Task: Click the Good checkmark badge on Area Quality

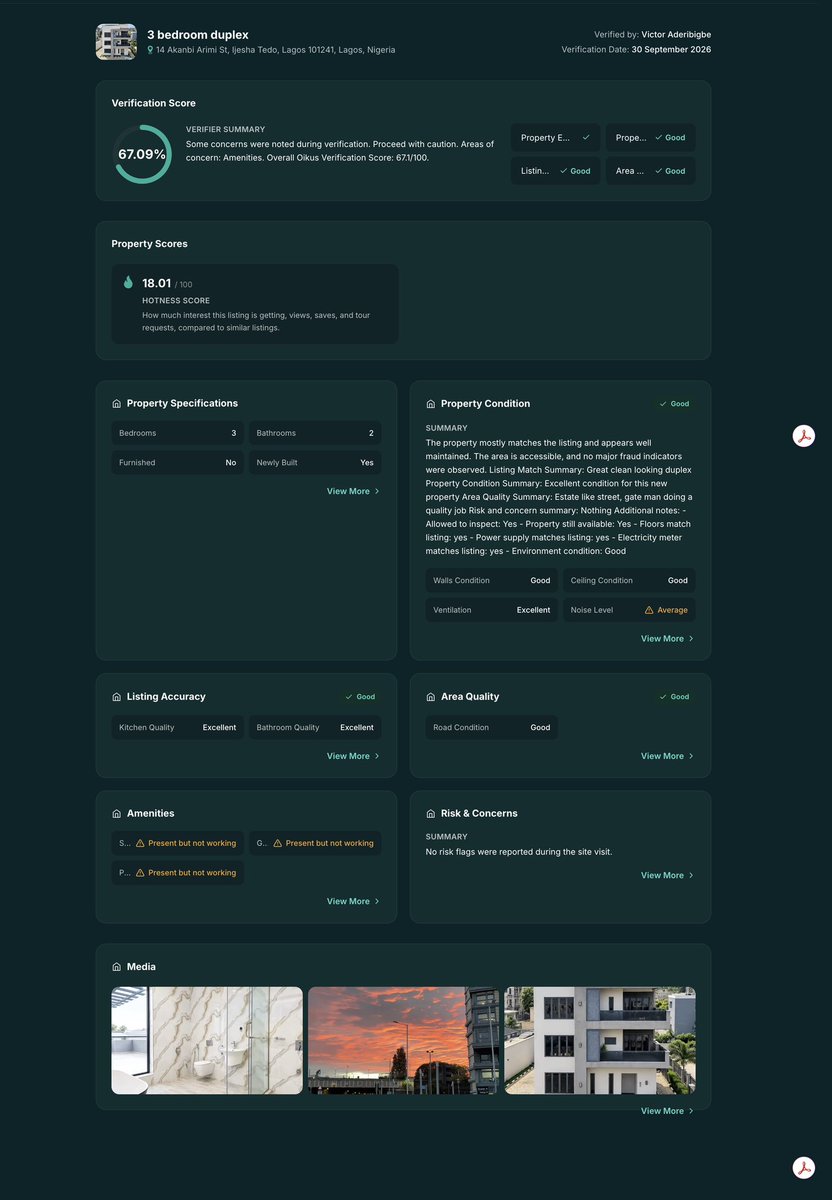Action: [x=674, y=697]
